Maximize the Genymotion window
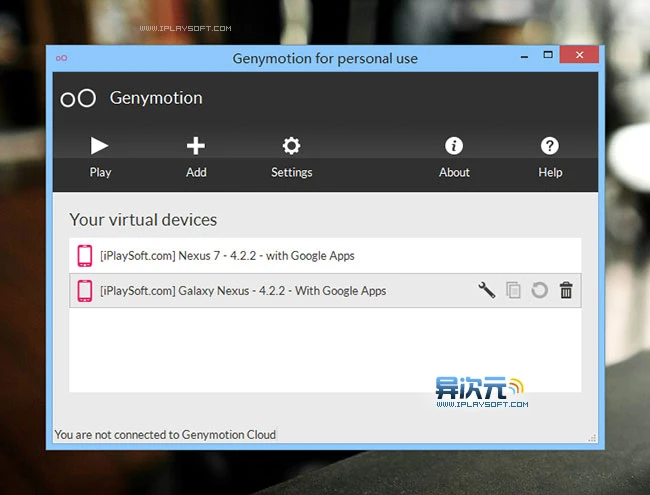This screenshot has height=495, width=650. click(547, 56)
